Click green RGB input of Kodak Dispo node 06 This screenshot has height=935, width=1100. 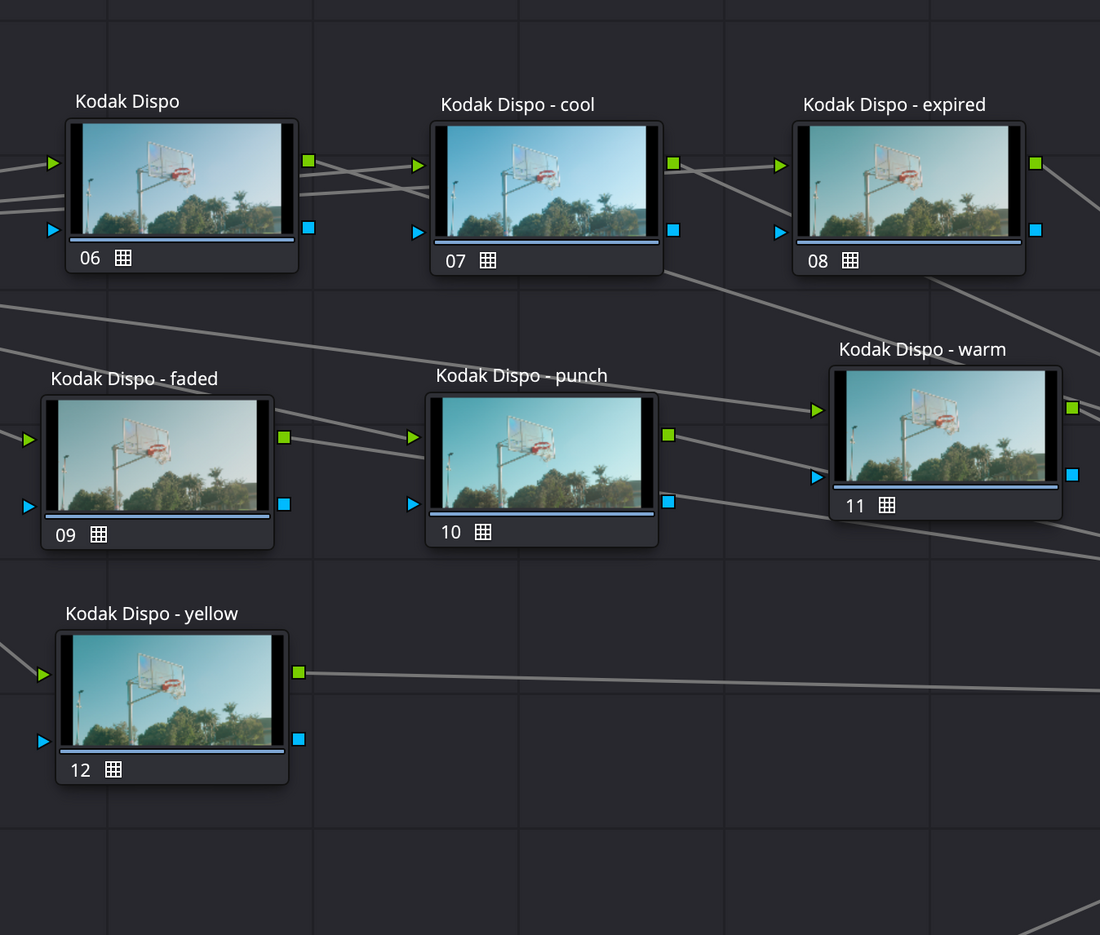[53, 163]
